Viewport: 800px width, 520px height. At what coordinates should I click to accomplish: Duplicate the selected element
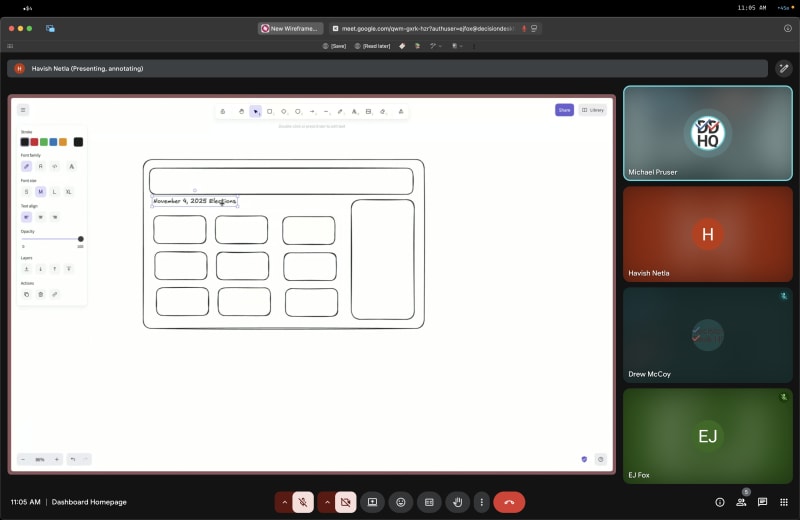coord(27,294)
